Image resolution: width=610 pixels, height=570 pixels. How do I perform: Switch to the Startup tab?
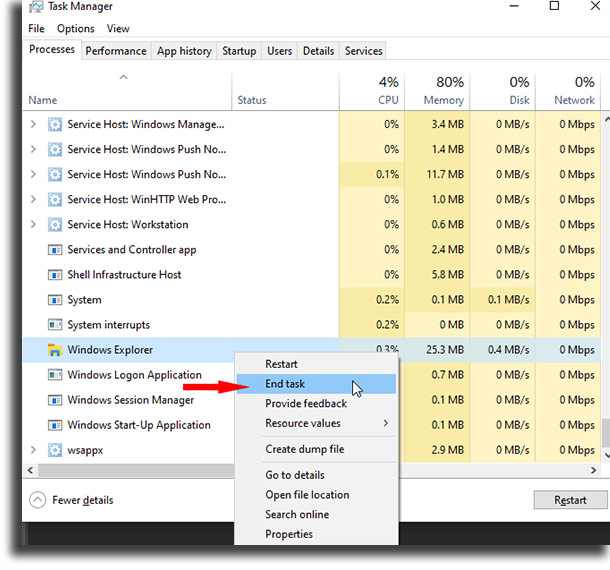(239, 51)
